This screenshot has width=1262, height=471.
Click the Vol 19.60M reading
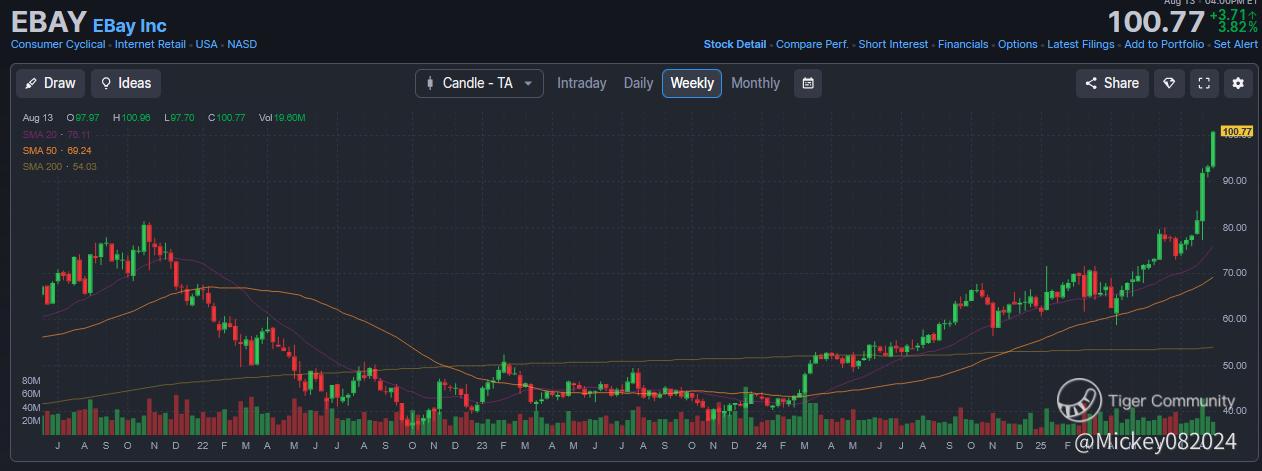pyautogui.click(x=282, y=118)
